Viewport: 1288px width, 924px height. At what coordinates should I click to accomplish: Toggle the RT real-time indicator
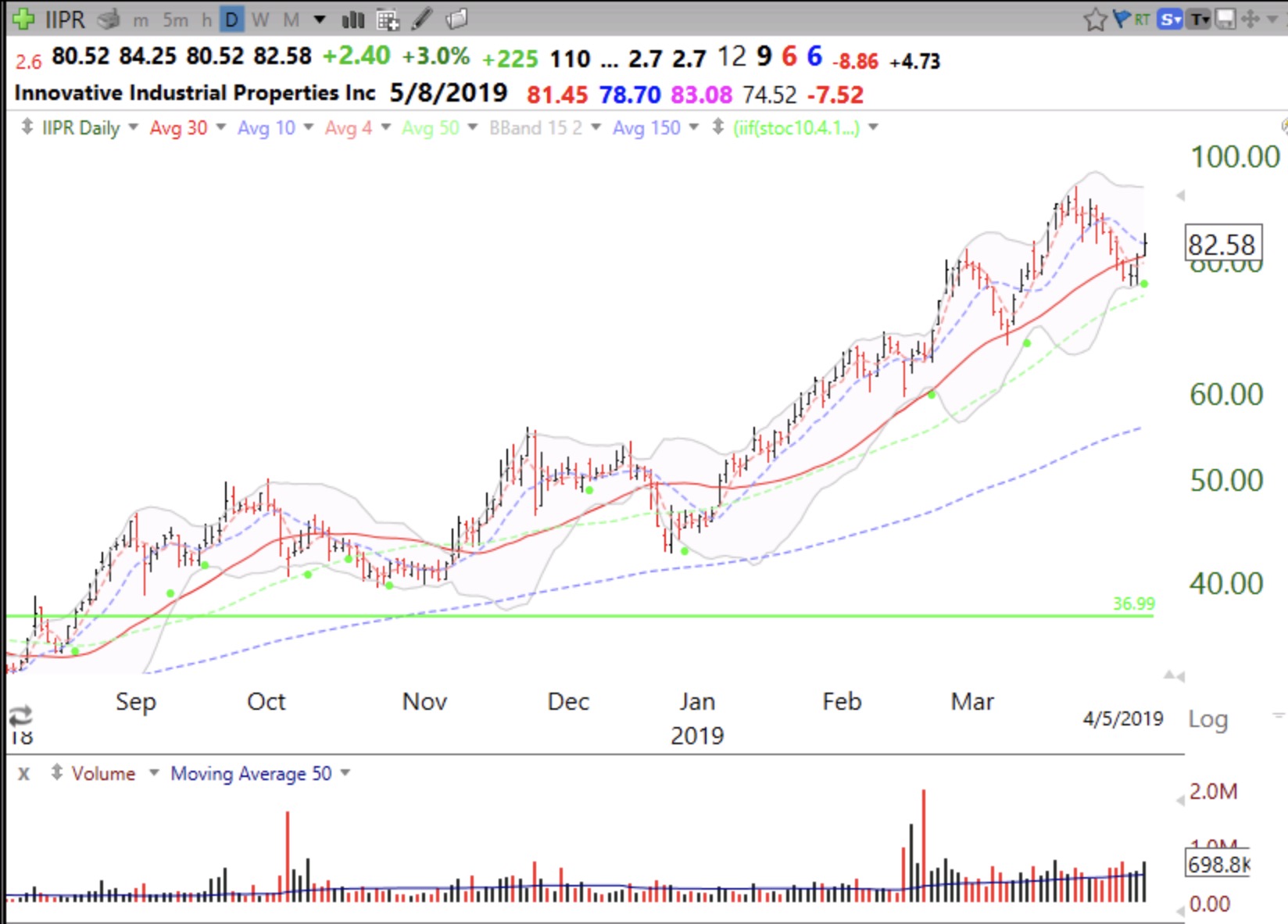click(1142, 20)
